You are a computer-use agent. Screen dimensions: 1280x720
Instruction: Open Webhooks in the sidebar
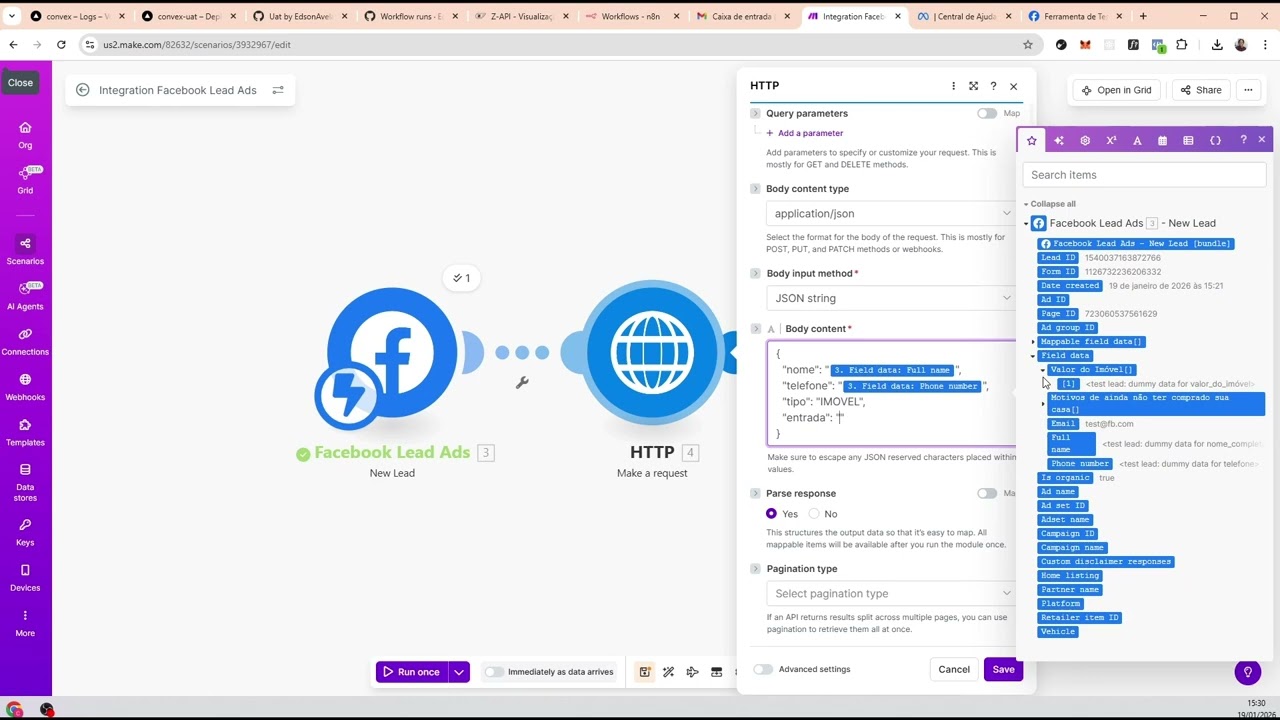[x=25, y=387]
